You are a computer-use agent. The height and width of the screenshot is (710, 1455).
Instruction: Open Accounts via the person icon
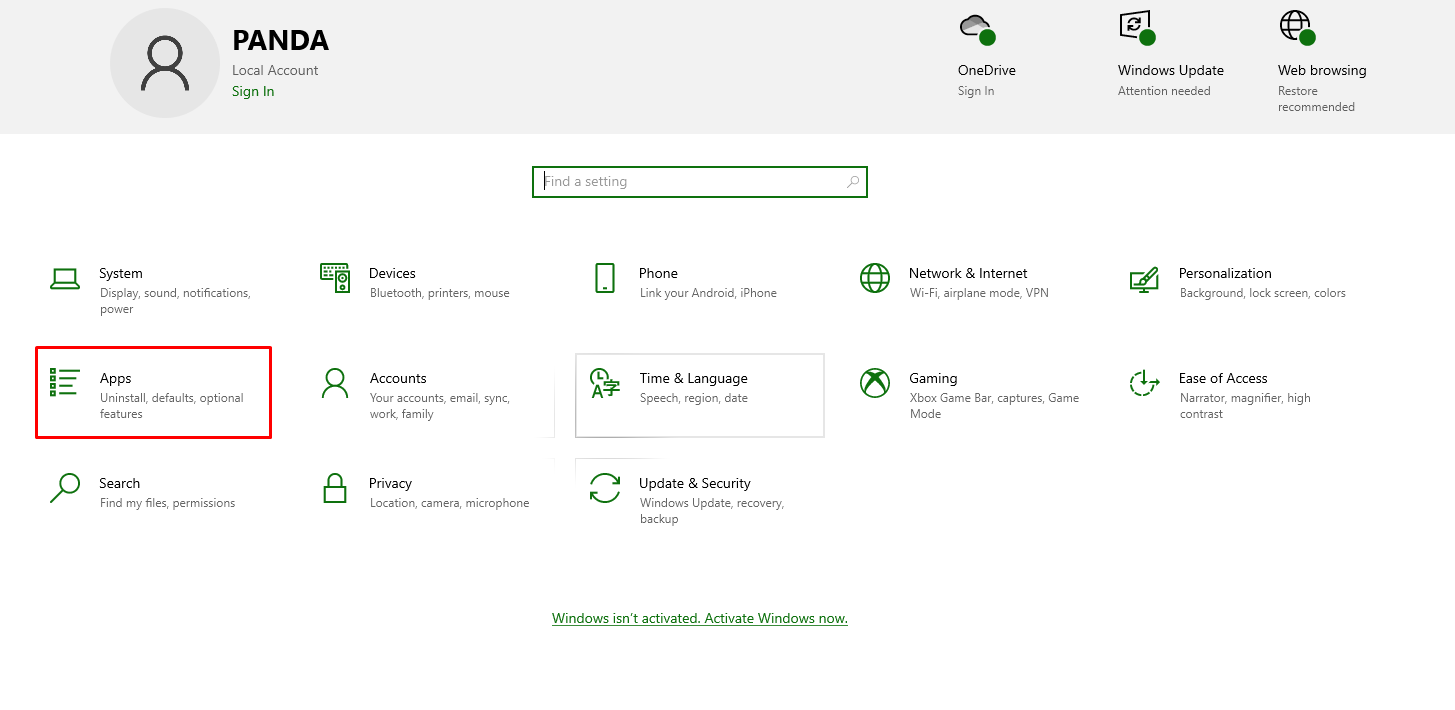click(334, 383)
